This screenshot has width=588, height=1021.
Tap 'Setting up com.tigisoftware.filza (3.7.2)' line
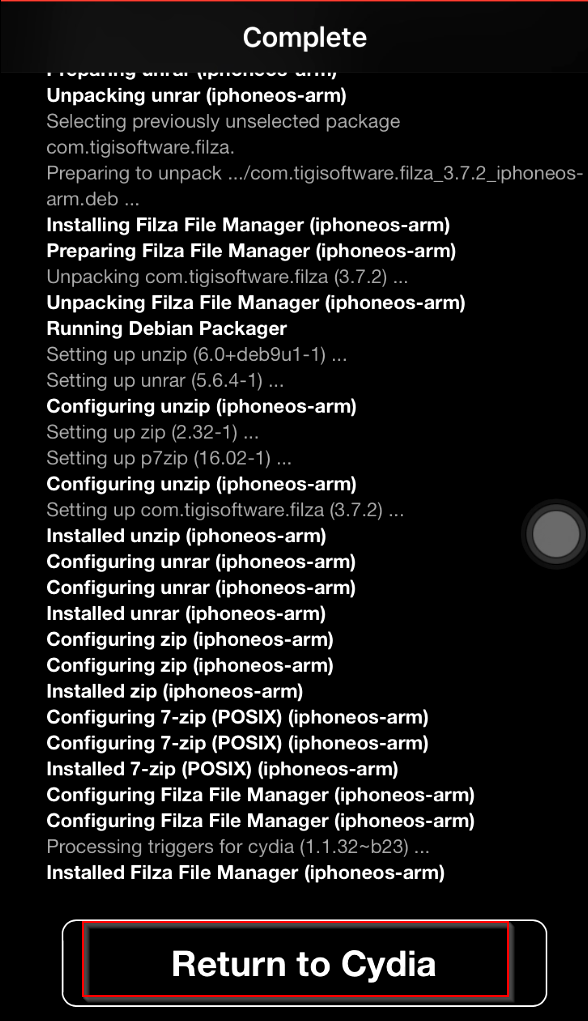(x=225, y=510)
